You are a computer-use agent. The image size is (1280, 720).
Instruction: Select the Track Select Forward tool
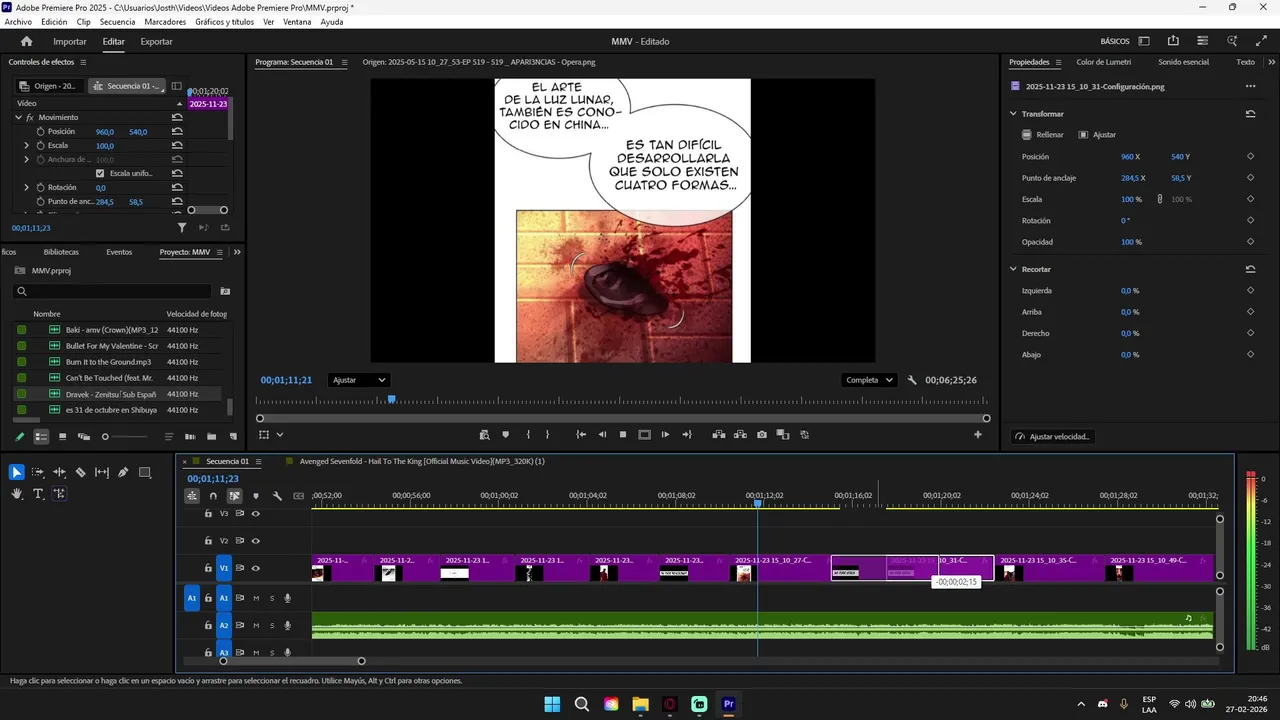coord(38,472)
